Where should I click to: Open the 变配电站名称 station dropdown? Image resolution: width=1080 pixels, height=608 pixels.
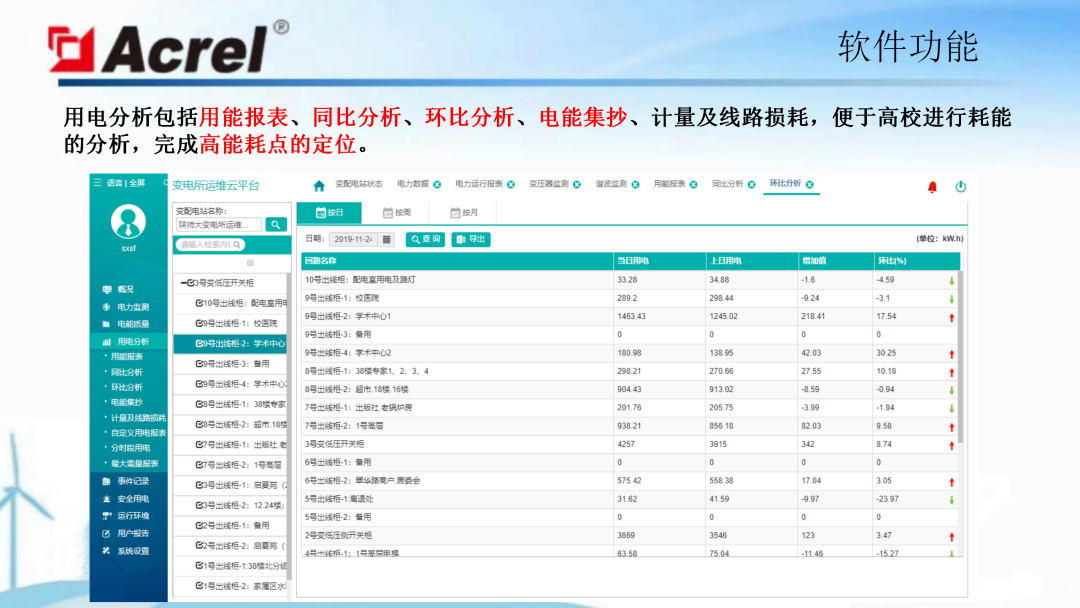tap(219, 224)
